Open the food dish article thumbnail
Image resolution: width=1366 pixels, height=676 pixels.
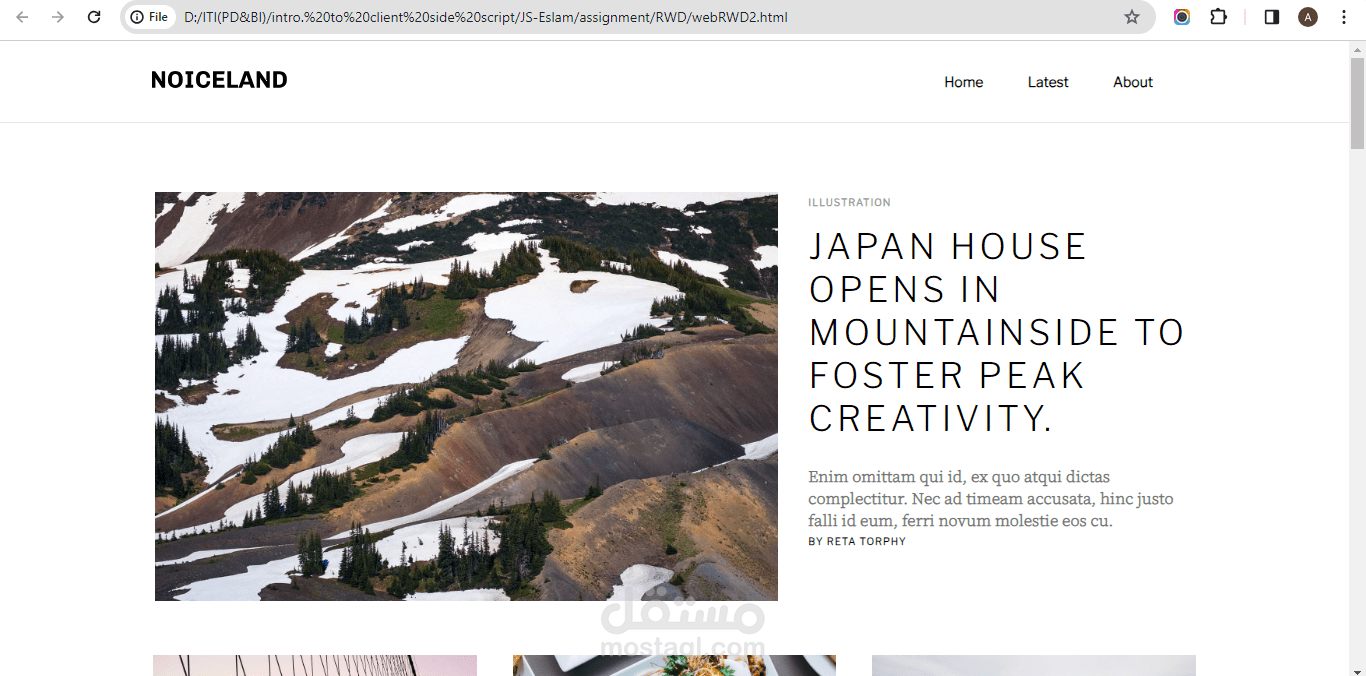(674, 665)
